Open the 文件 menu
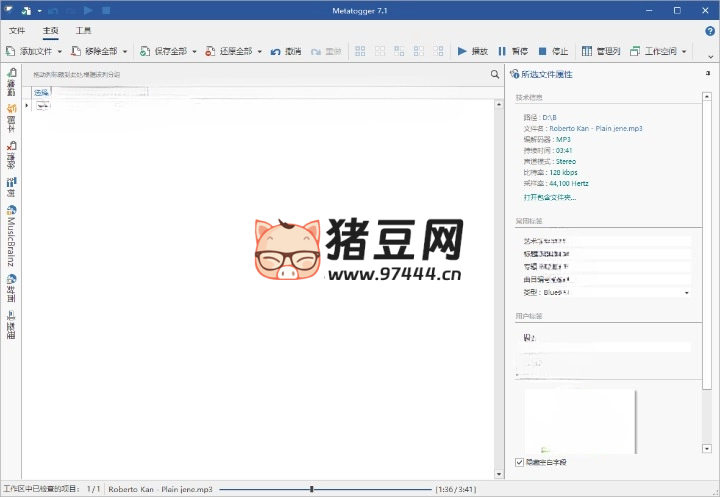 click(x=17, y=31)
